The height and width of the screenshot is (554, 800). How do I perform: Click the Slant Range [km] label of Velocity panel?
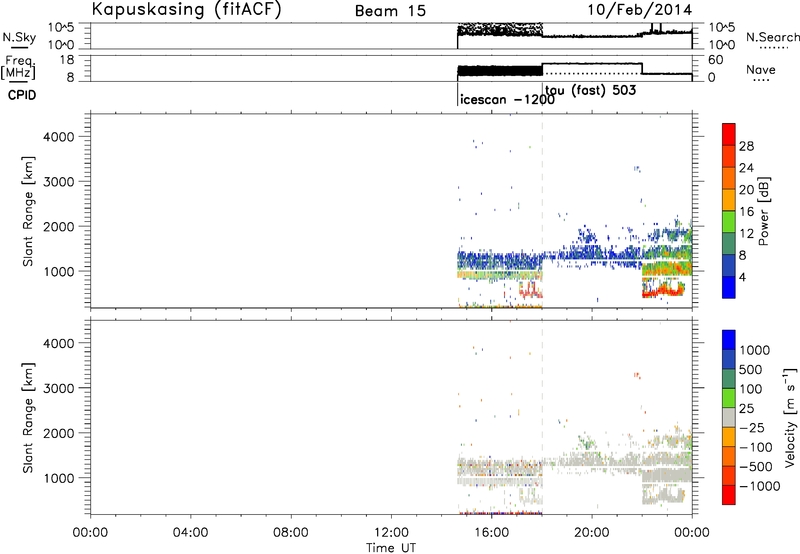tap(28, 418)
